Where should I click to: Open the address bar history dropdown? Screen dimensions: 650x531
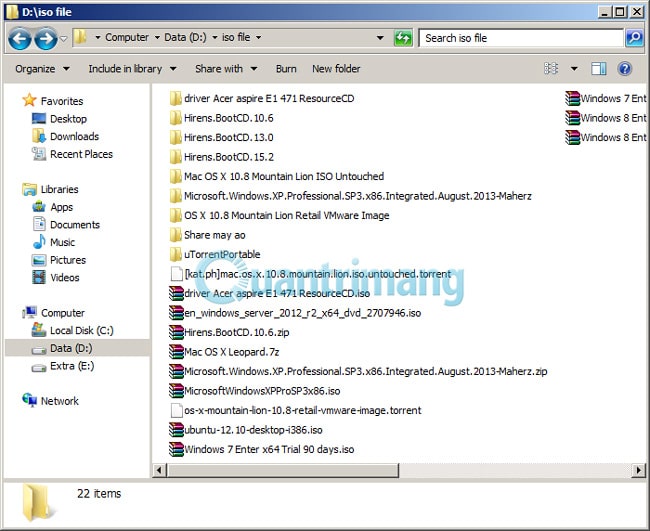coord(380,38)
